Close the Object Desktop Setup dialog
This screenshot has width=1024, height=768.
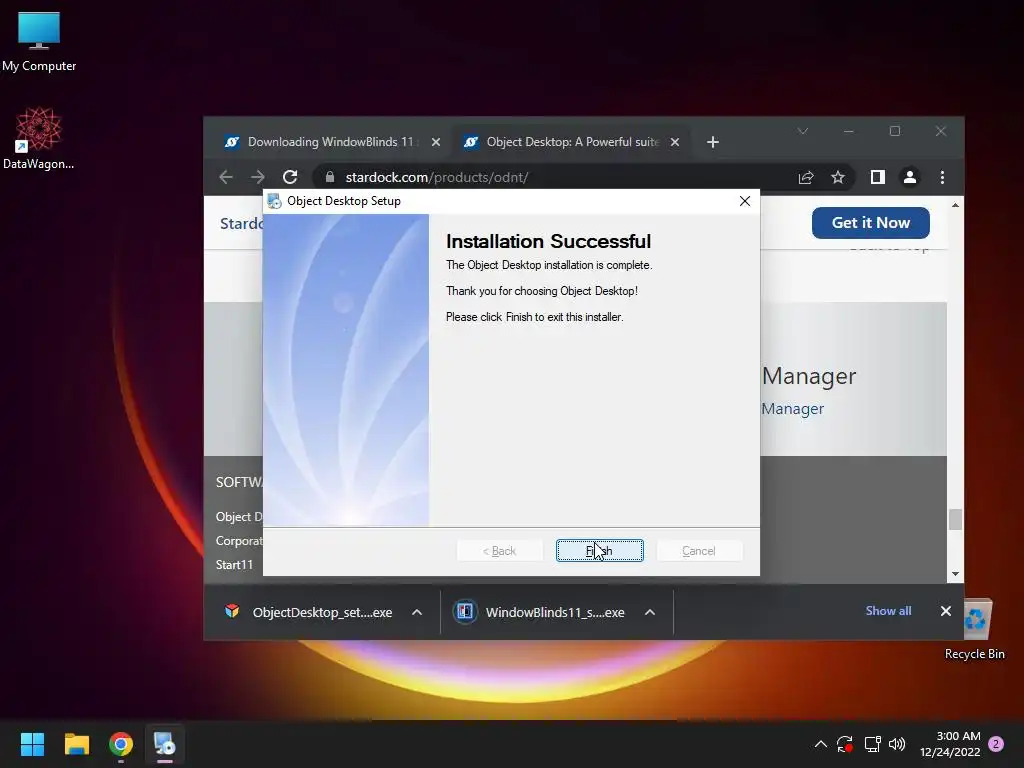pos(744,201)
